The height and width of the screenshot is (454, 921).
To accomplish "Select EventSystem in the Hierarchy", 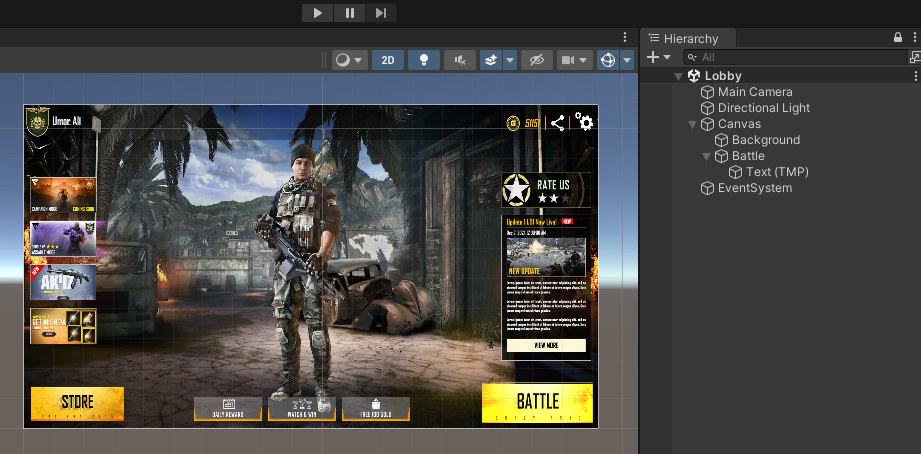I will 755,188.
